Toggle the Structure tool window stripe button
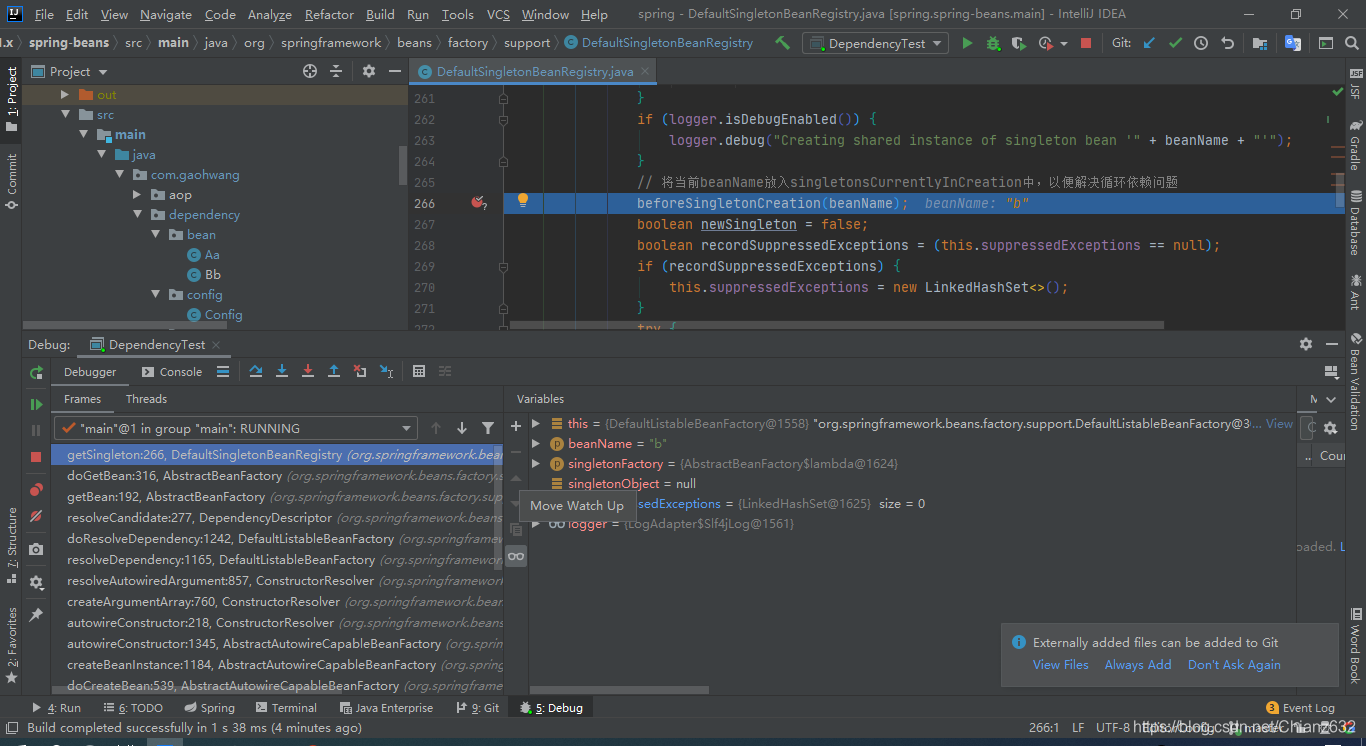This screenshot has width=1366, height=746. coord(11,545)
